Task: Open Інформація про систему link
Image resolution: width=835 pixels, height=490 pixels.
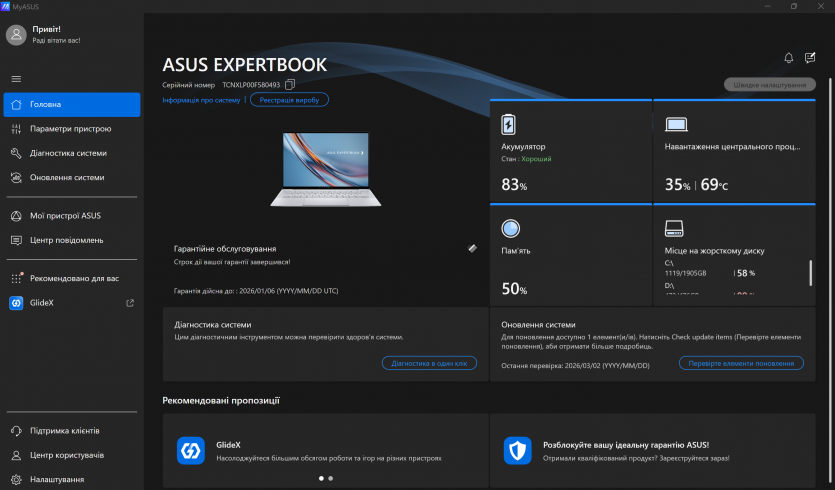Action: click(201, 100)
